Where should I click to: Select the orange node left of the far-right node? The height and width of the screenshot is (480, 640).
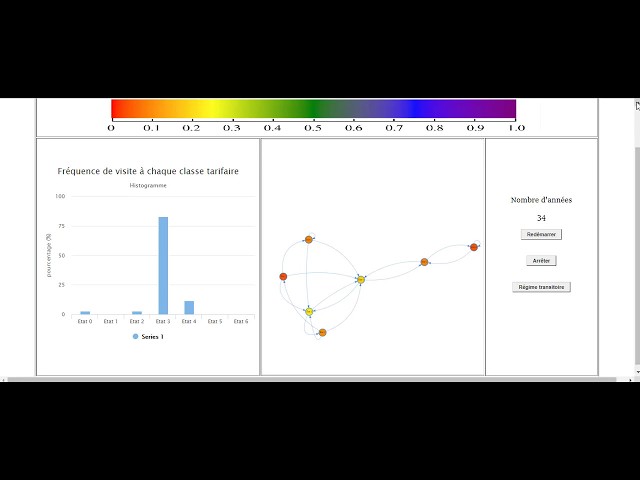click(x=424, y=262)
